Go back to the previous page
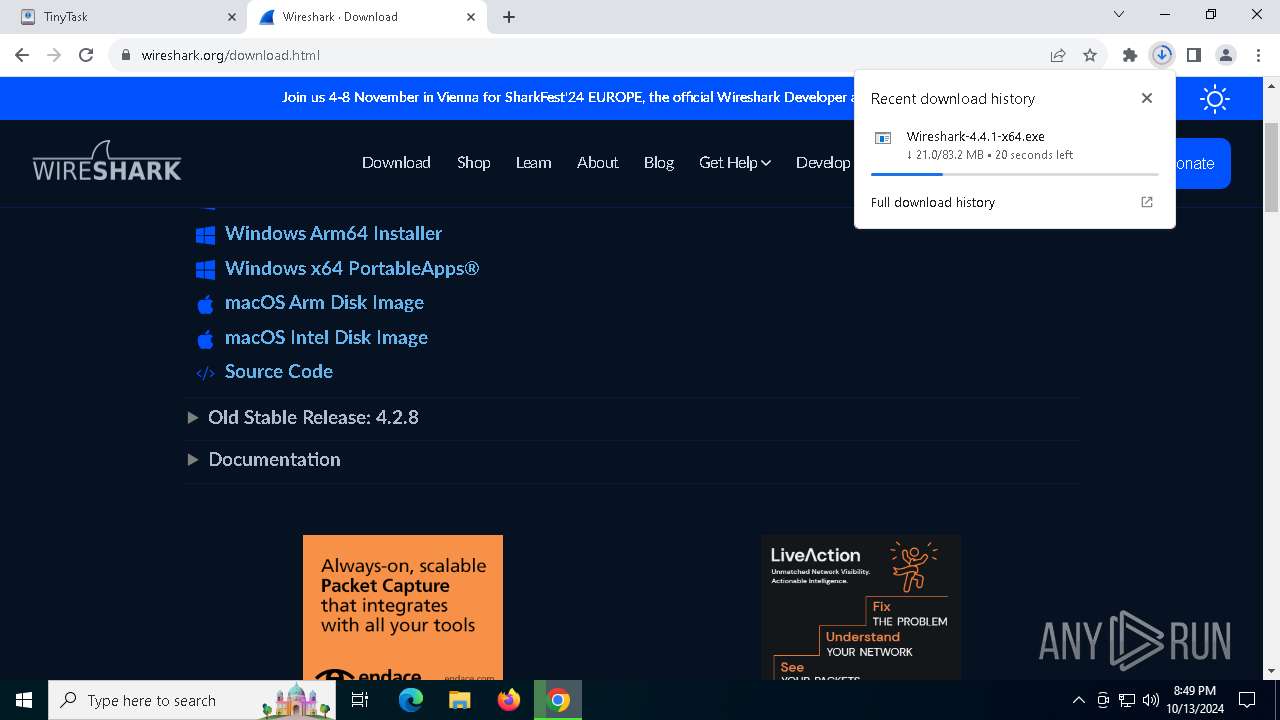The height and width of the screenshot is (720, 1280). tap(22, 55)
